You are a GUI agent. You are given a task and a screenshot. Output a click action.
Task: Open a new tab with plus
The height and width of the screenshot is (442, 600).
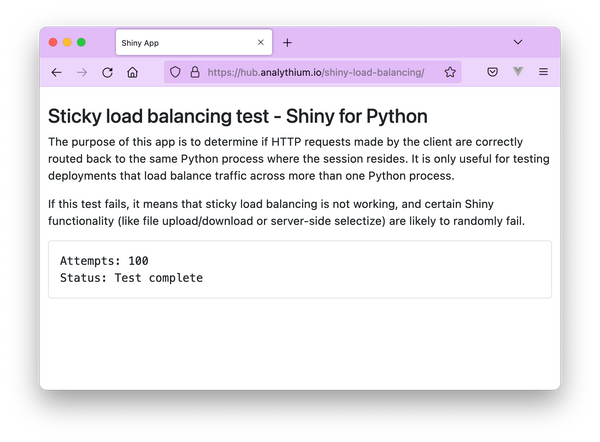(x=287, y=42)
